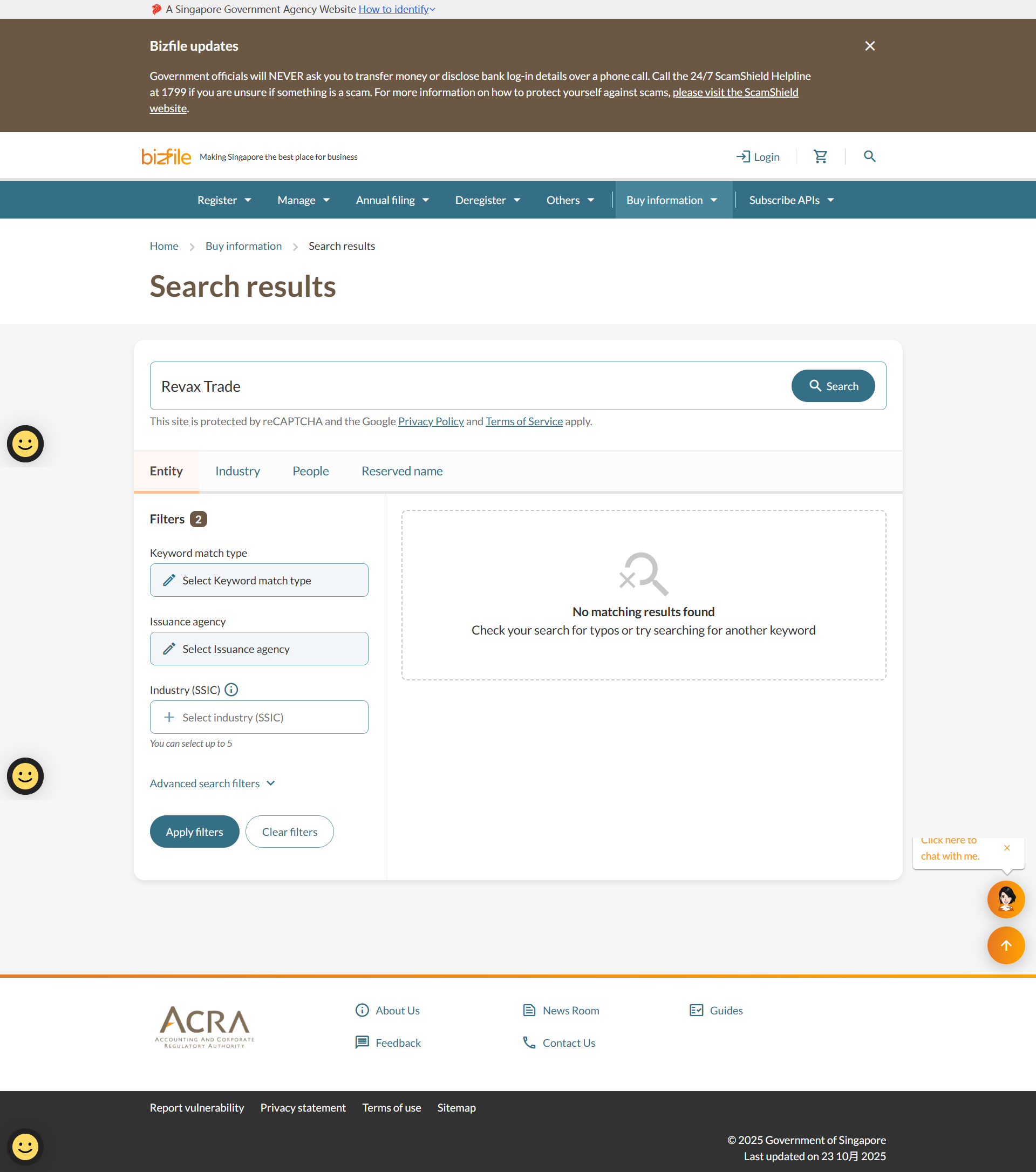Click the bizfile logo
1036x1172 pixels.
click(166, 156)
